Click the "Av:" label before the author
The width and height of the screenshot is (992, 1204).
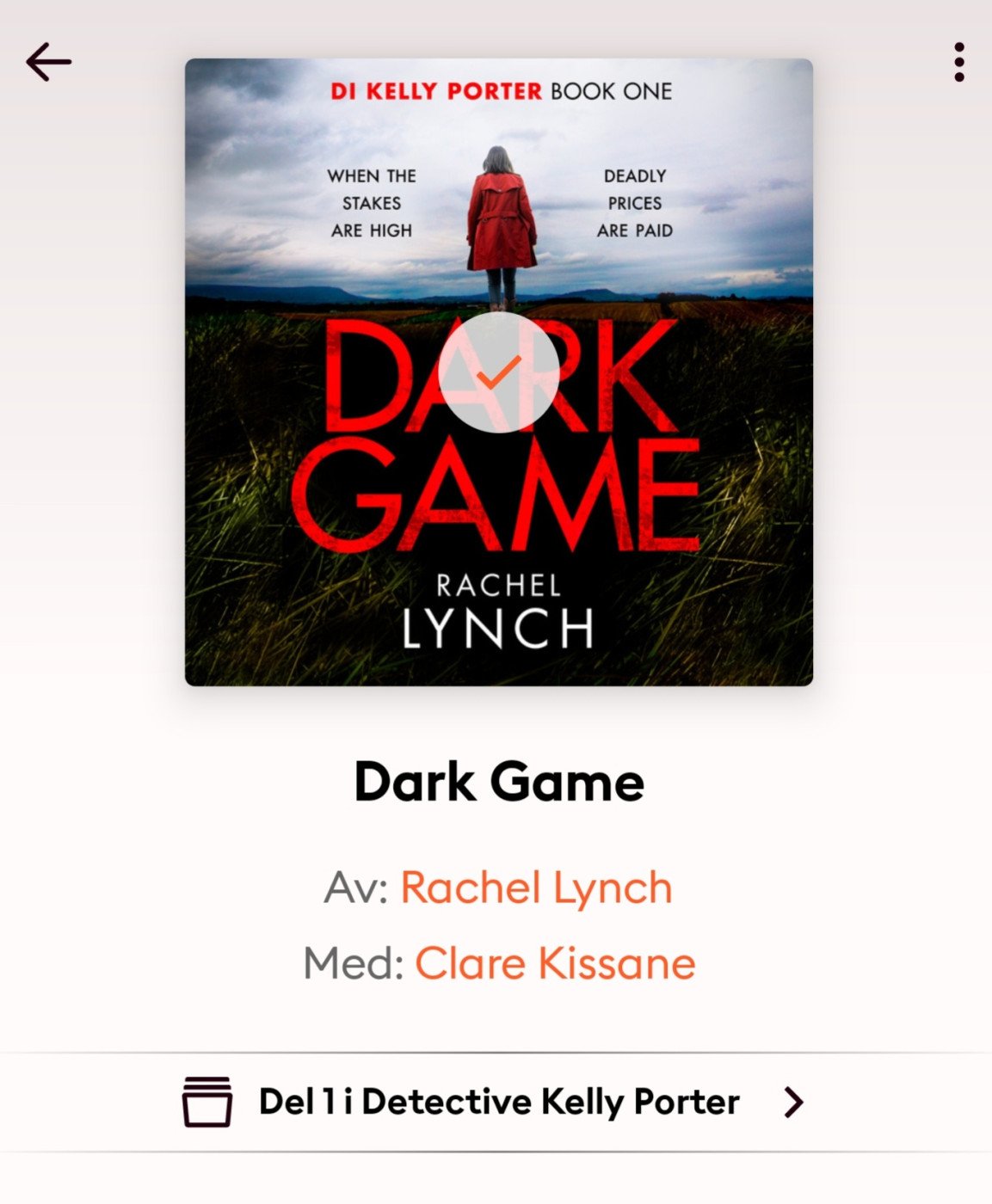click(x=356, y=888)
